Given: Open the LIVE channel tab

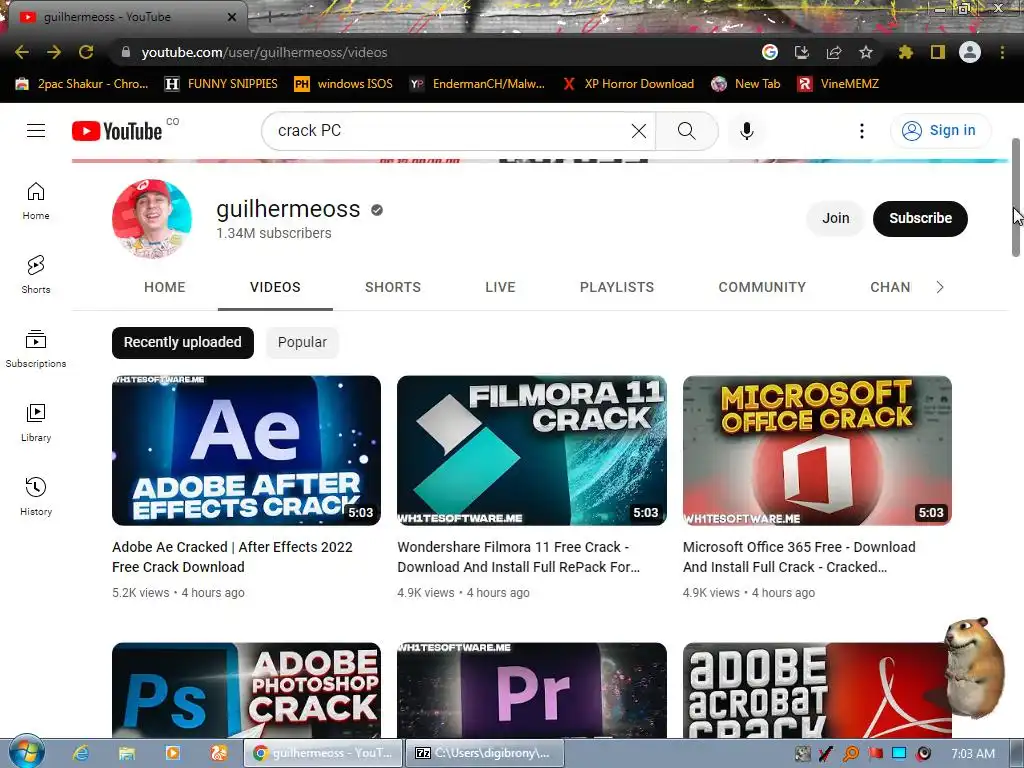Looking at the screenshot, I should pos(500,287).
